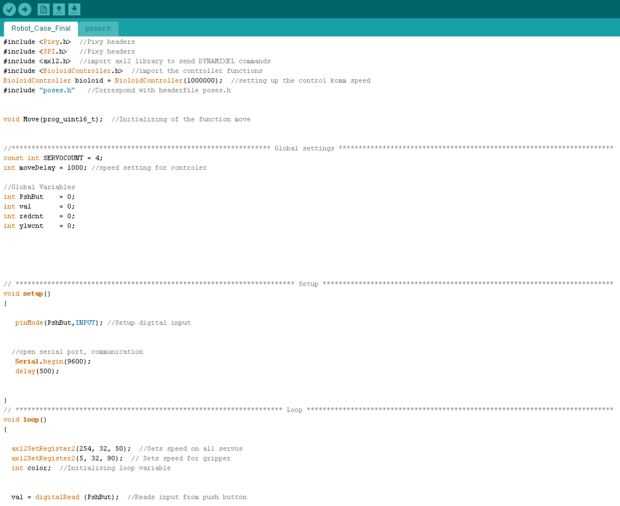Screen dimensions: 620x506
Task: Click the Upload arrow button
Action: [25, 9]
